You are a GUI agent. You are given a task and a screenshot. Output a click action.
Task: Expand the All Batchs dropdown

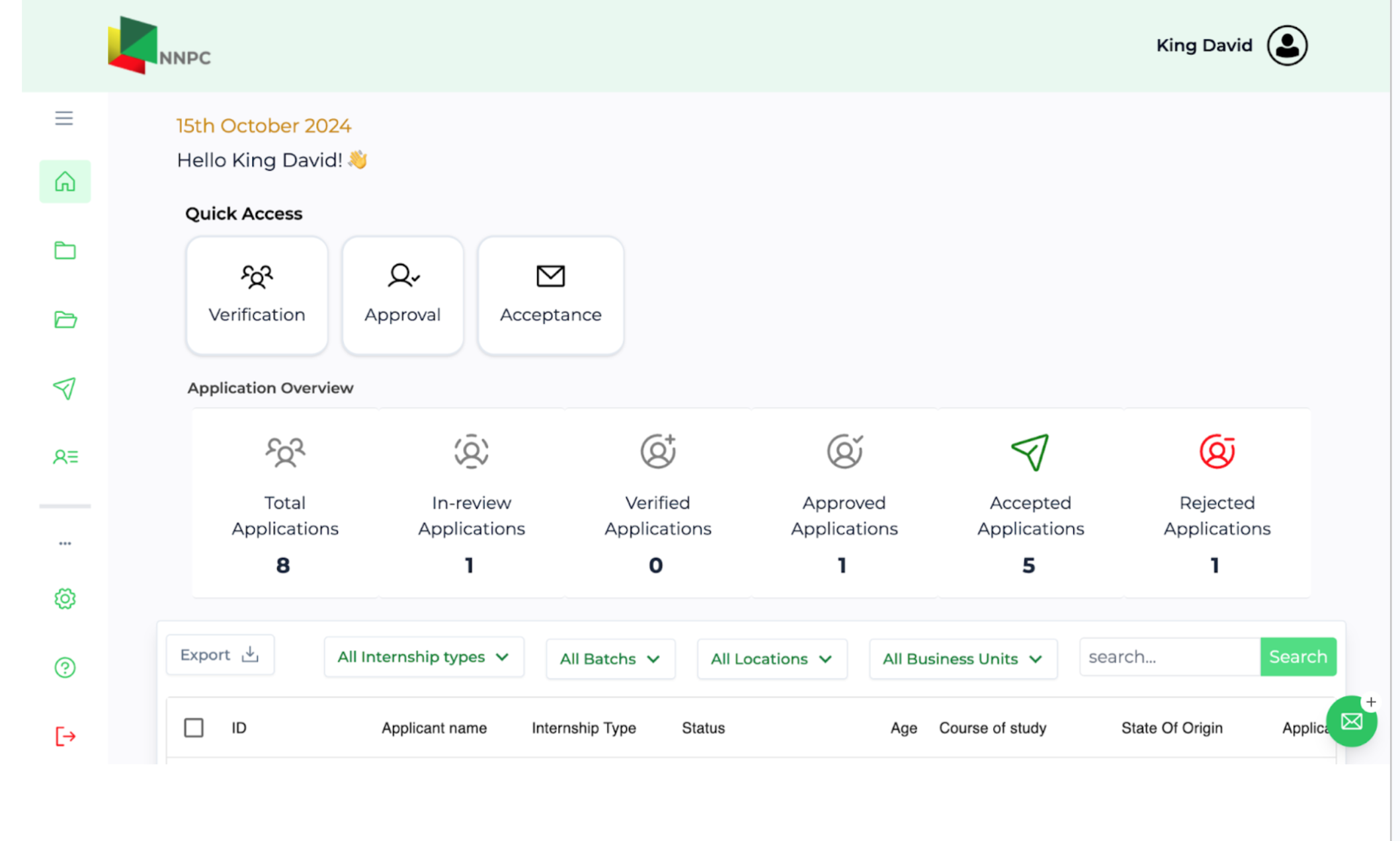click(x=610, y=659)
